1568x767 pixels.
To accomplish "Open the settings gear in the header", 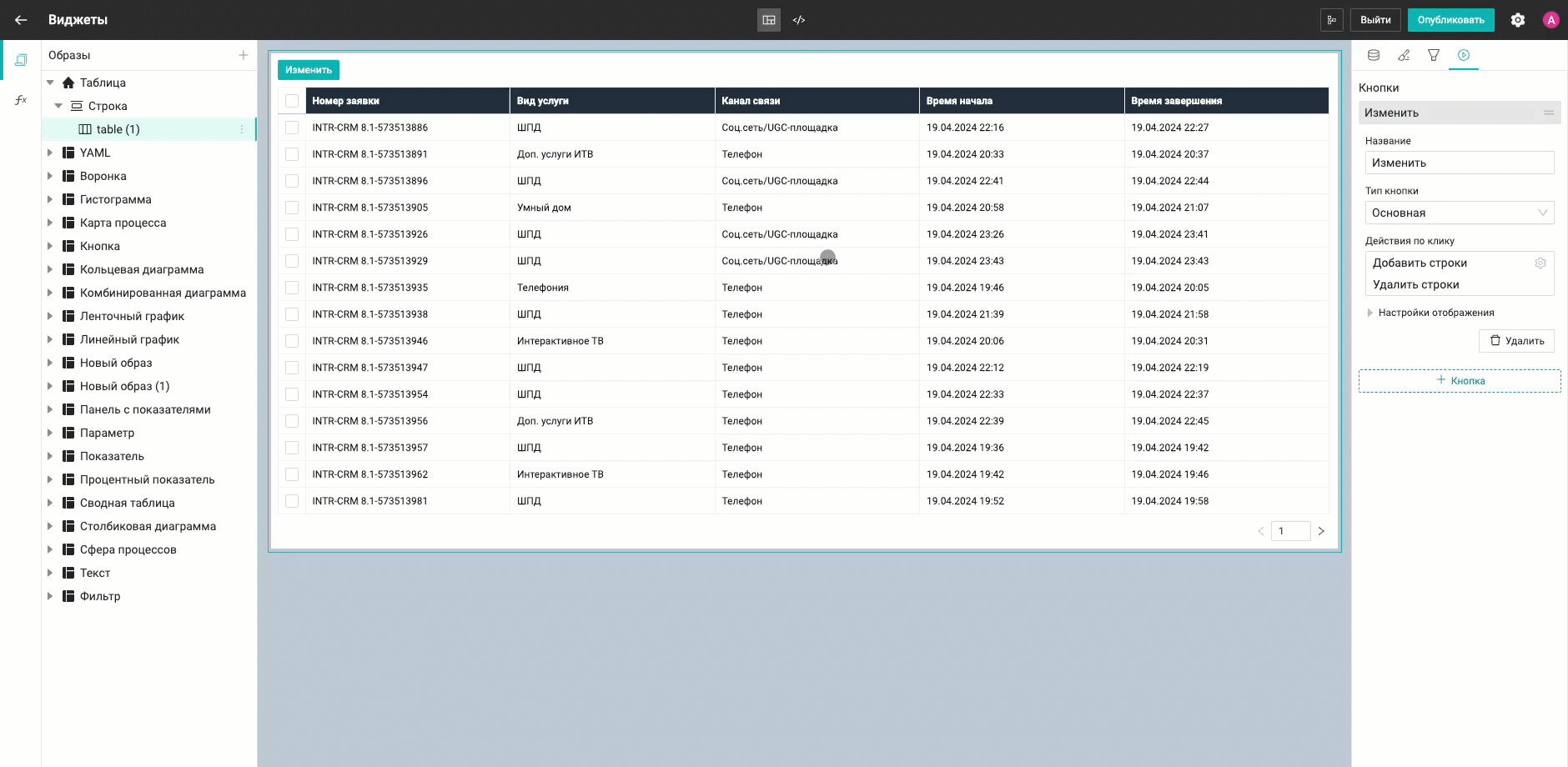I will tap(1517, 20).
